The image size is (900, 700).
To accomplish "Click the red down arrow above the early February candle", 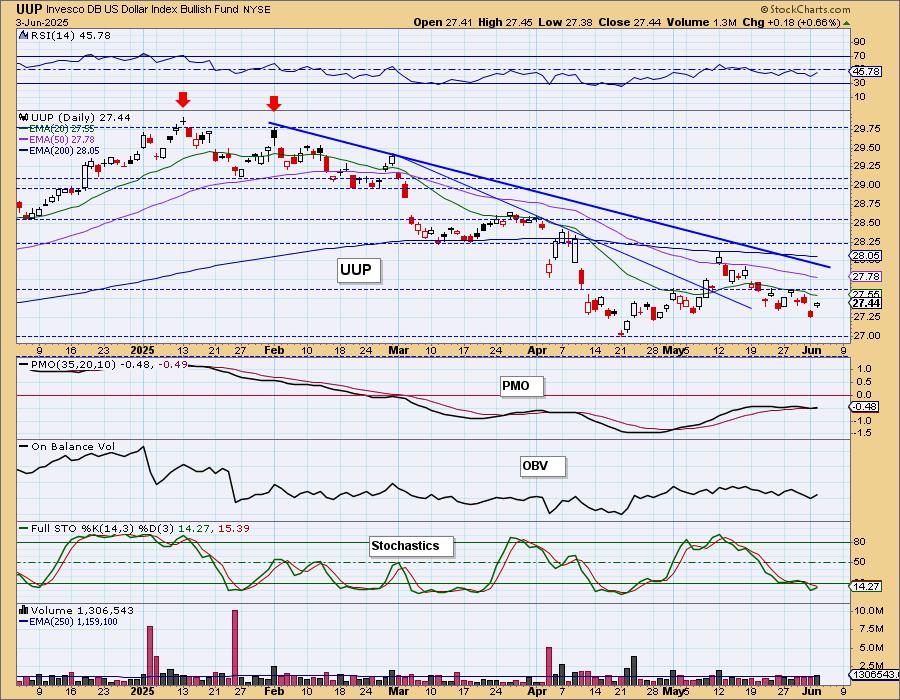I will (x=274, y=103).
